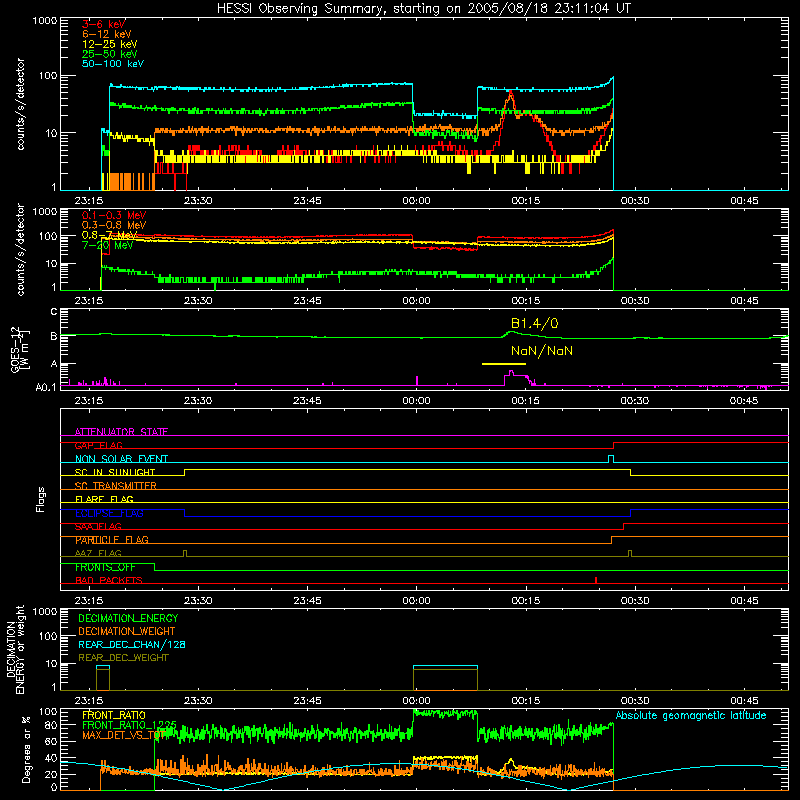Select the PARTICLE_FLAG label
The image size is (800, 800).
pos(112,540)
